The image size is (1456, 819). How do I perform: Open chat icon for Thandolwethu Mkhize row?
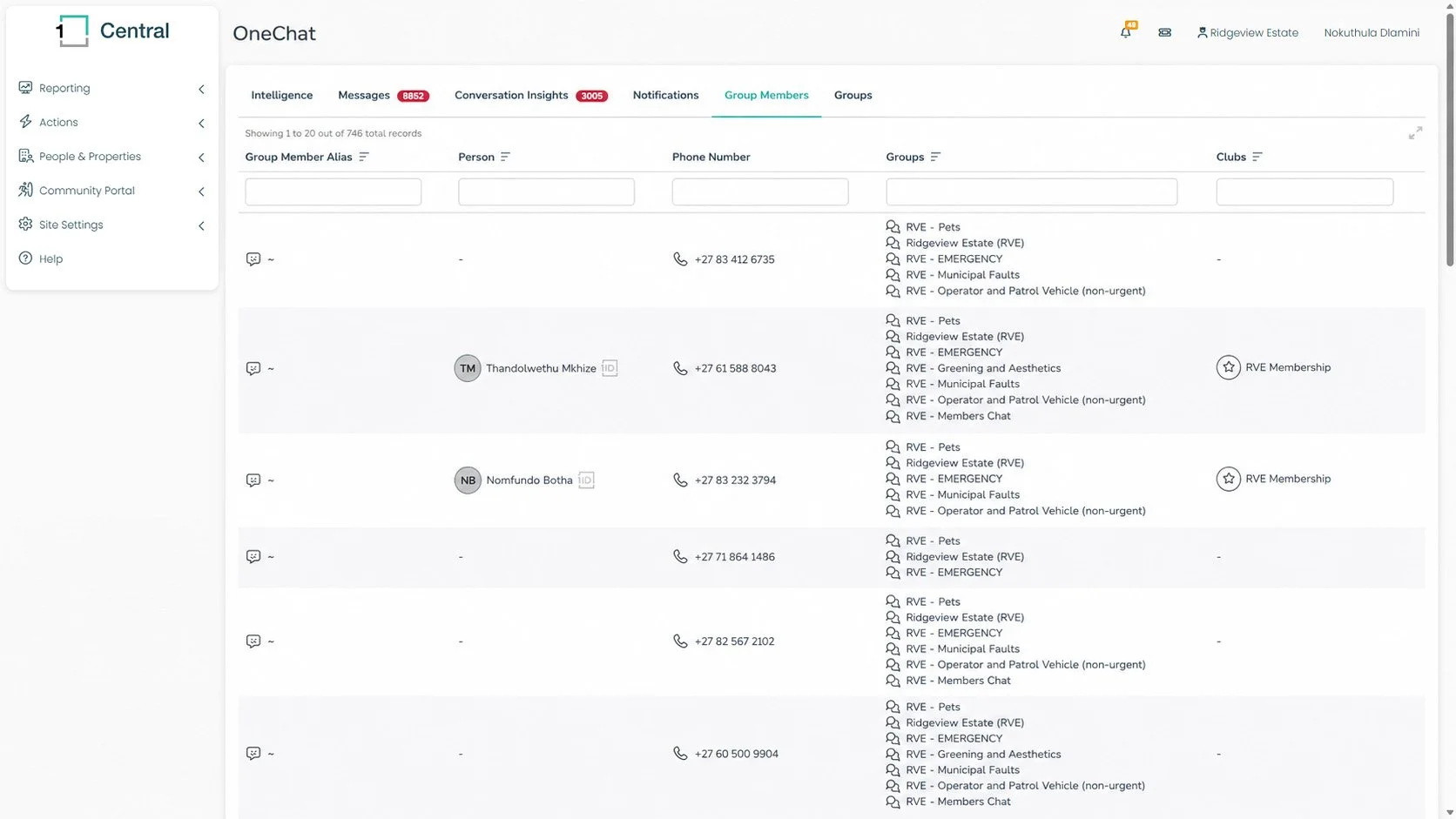pos(253,368)
